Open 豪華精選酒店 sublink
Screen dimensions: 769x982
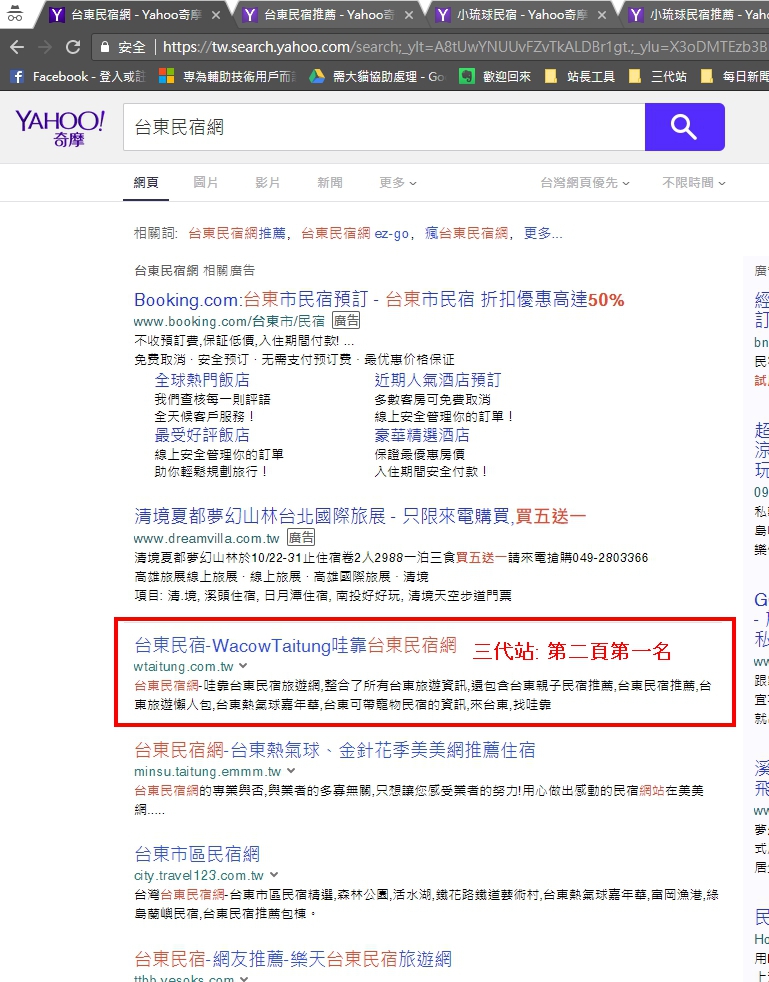pyautogui.click(x=422, y=435)
